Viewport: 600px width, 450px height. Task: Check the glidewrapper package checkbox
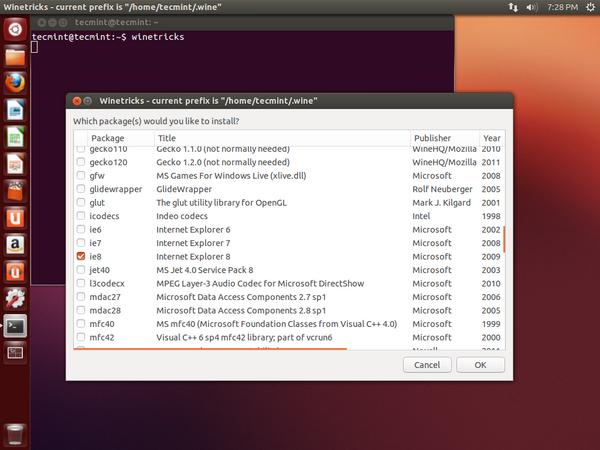81,189
